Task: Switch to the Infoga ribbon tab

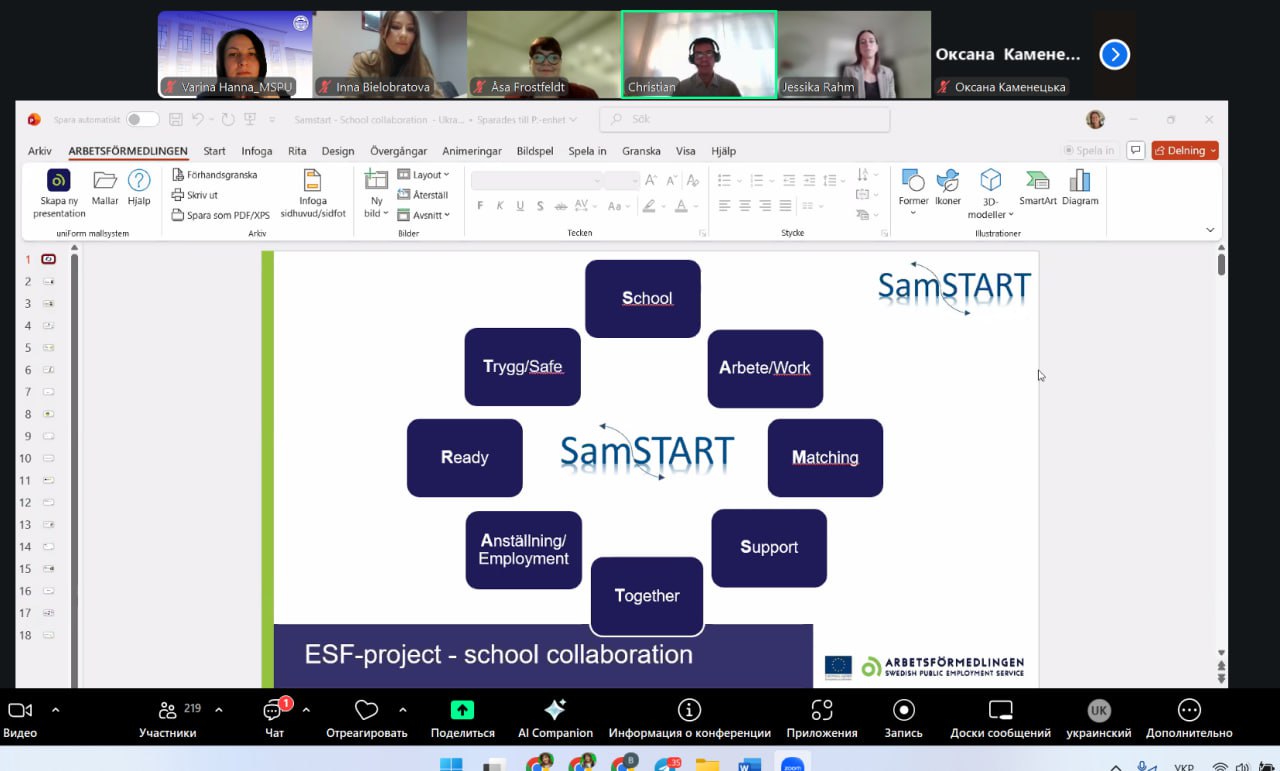Action: pos(257,151)
